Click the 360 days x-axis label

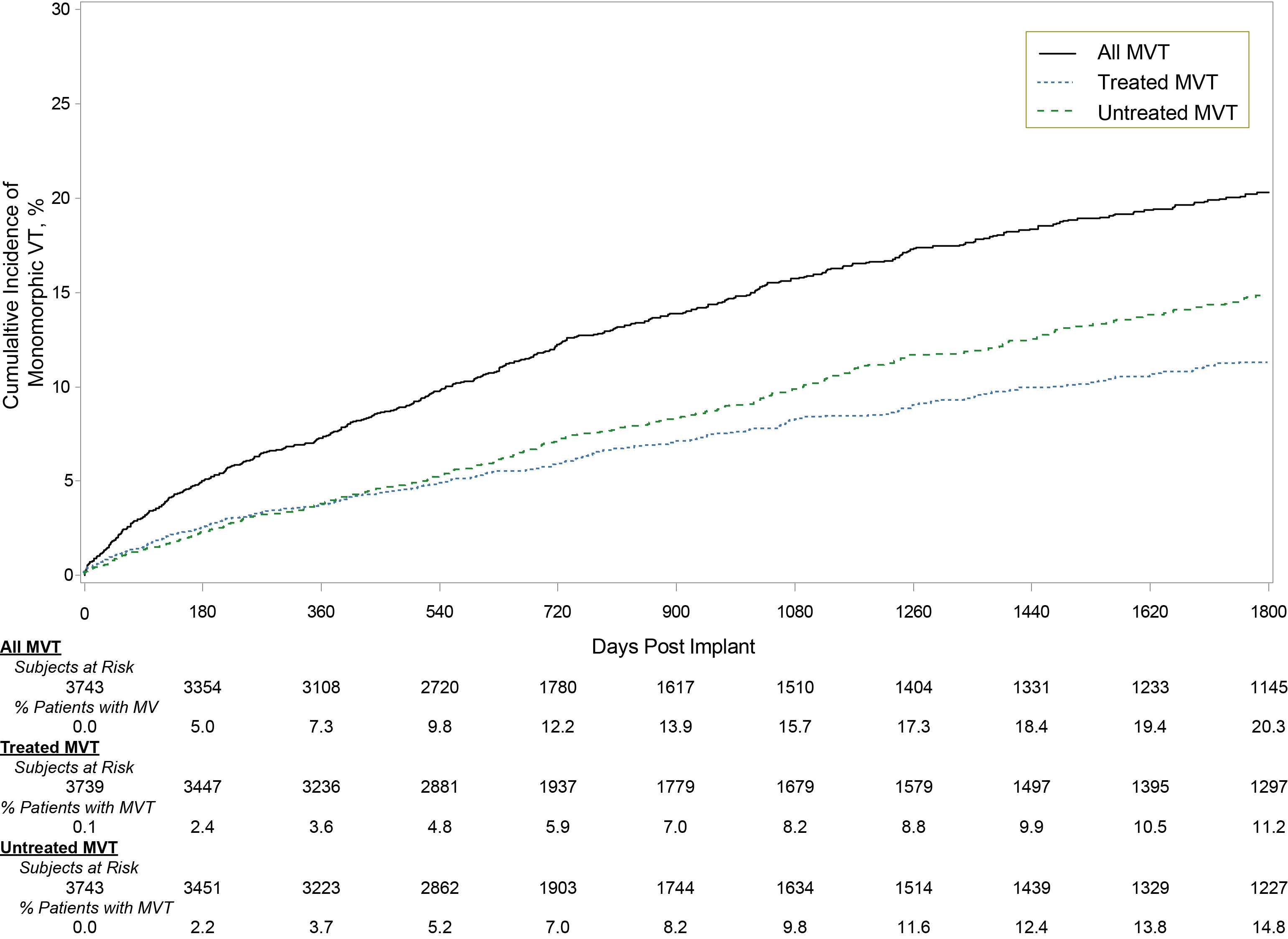pos(321,612)
